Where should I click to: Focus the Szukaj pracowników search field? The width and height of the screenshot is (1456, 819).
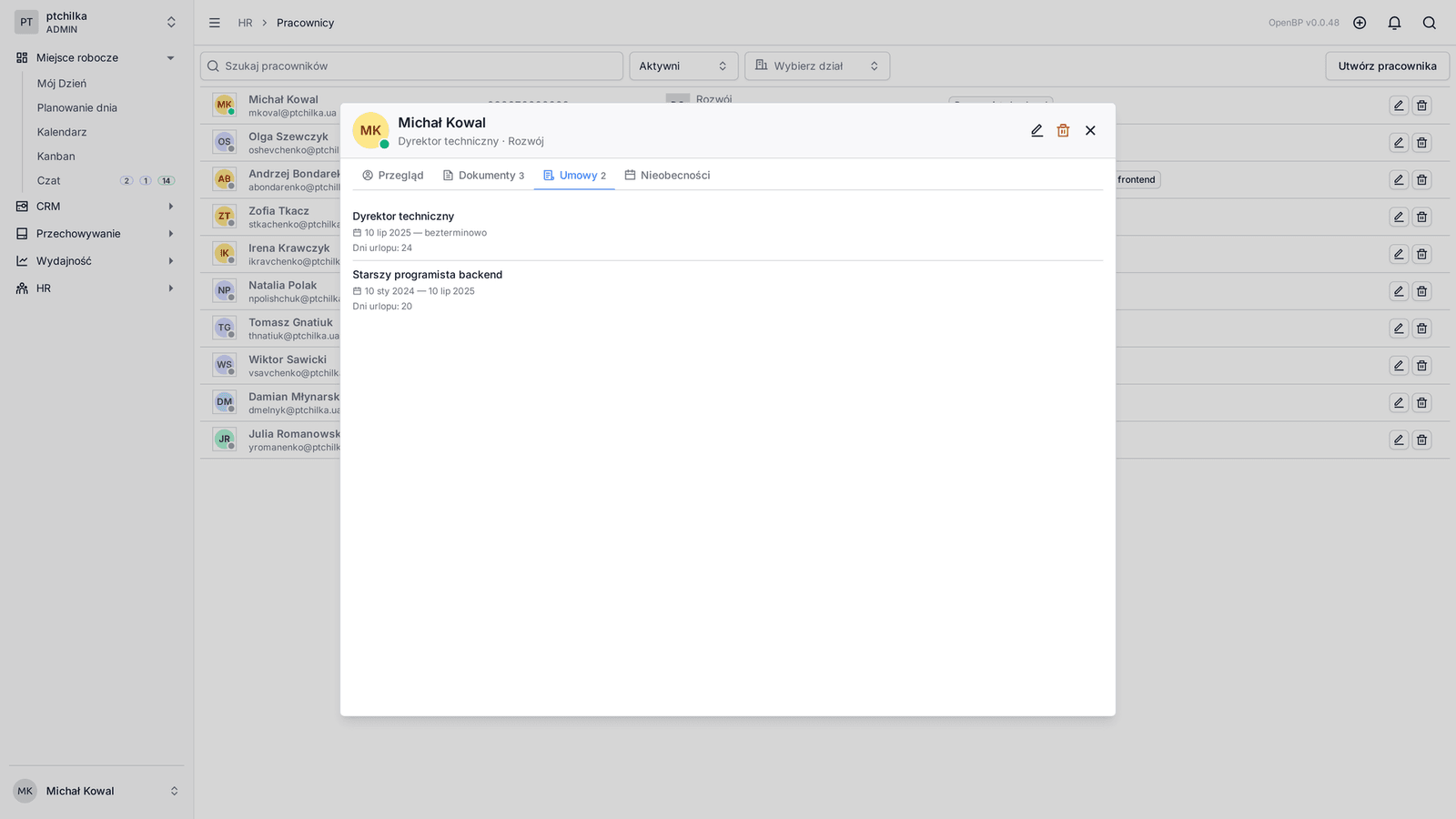(x=411, y=66)
